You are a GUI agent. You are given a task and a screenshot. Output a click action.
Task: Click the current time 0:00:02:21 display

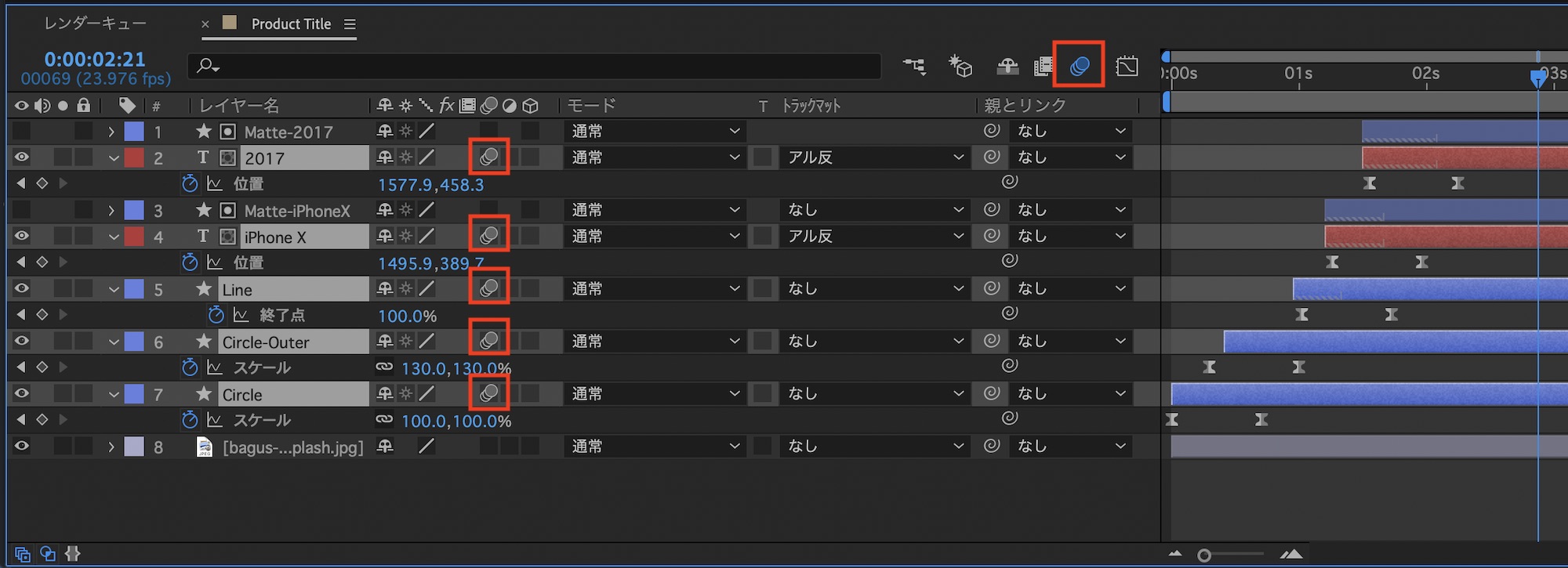pos(95,59)
